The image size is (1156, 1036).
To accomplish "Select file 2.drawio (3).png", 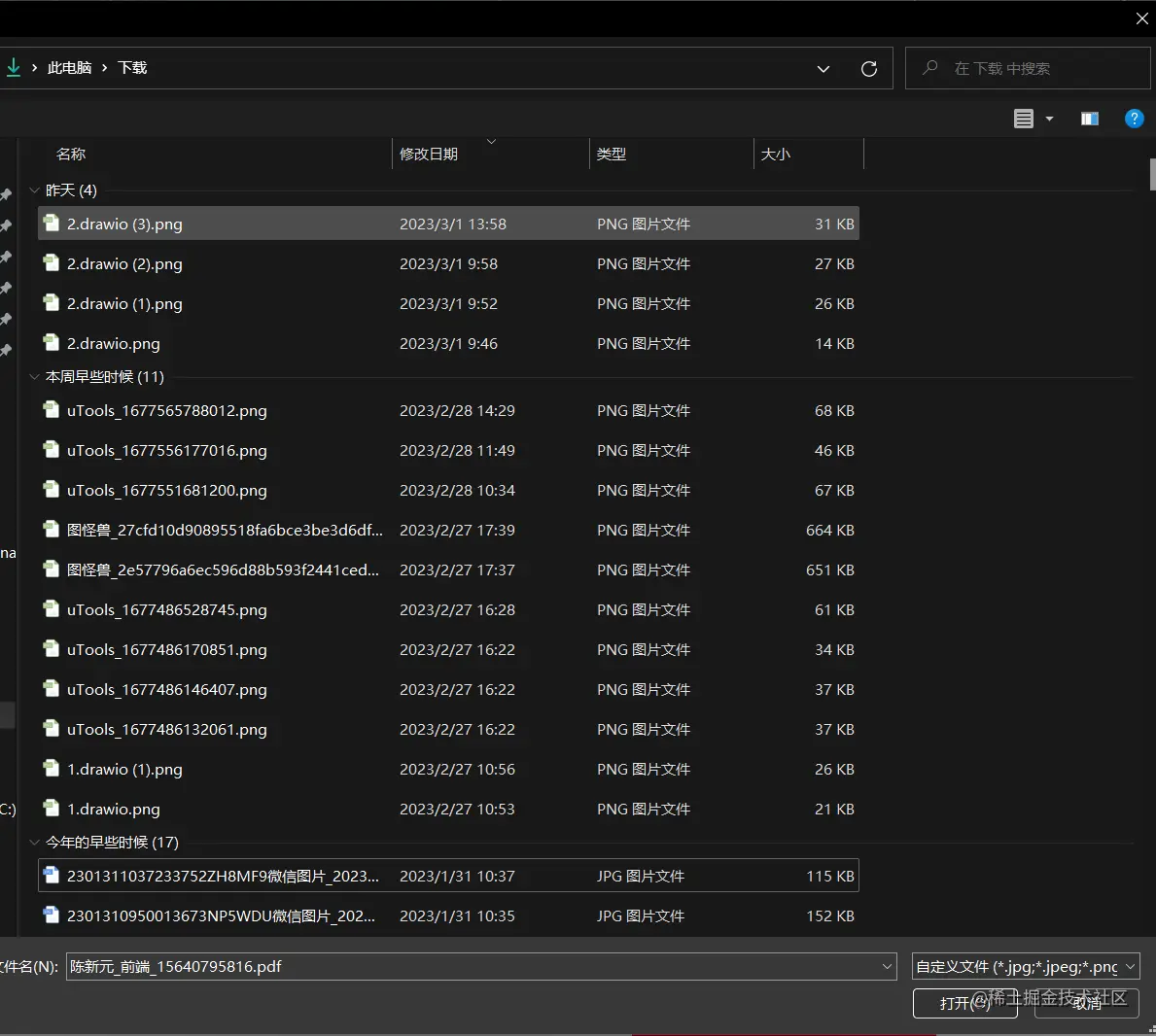I will (x=448, y=224).
